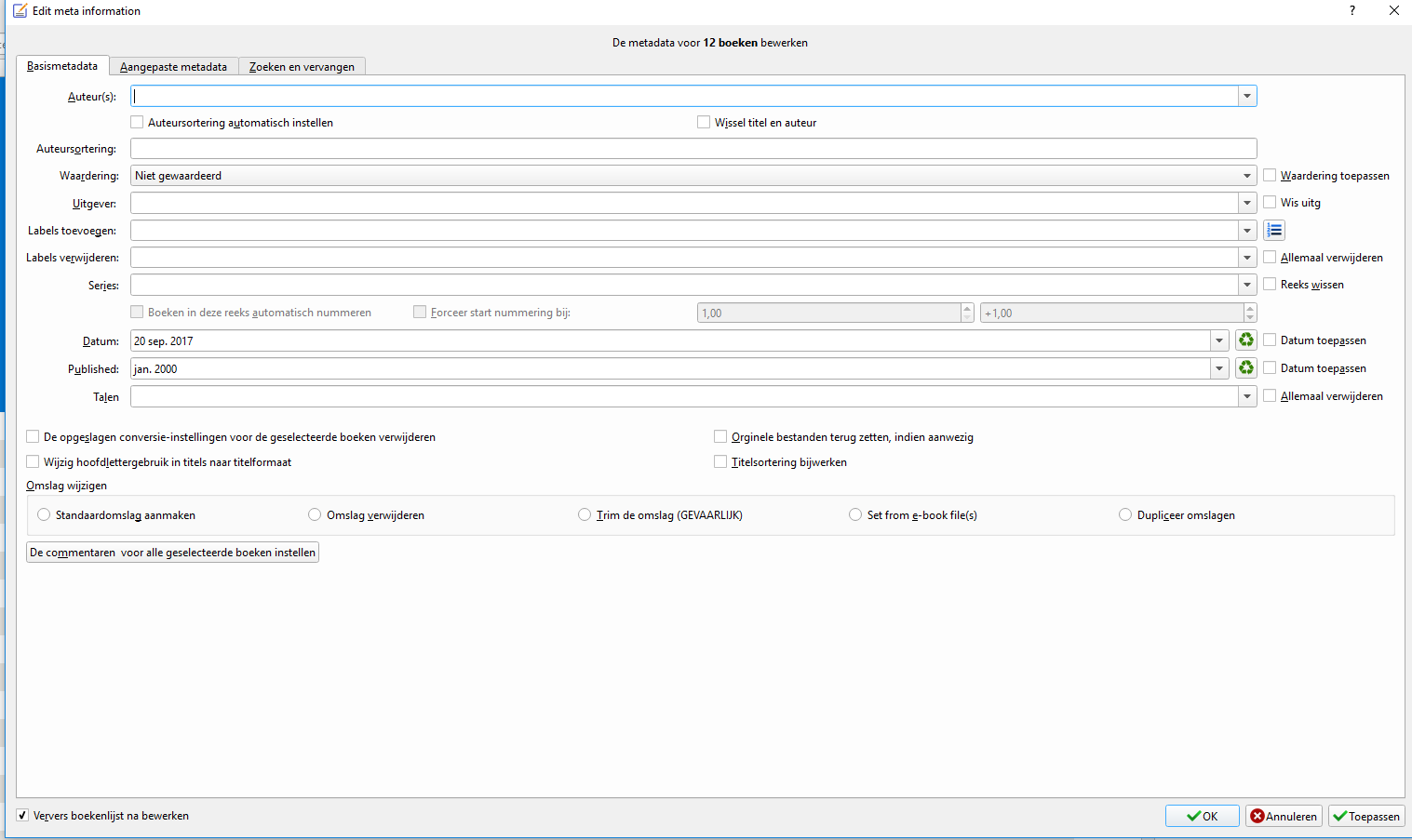The image size is (1412, 840).
Task: Enable Auteursortering automatisch instellen
Action: click(137, 122)
